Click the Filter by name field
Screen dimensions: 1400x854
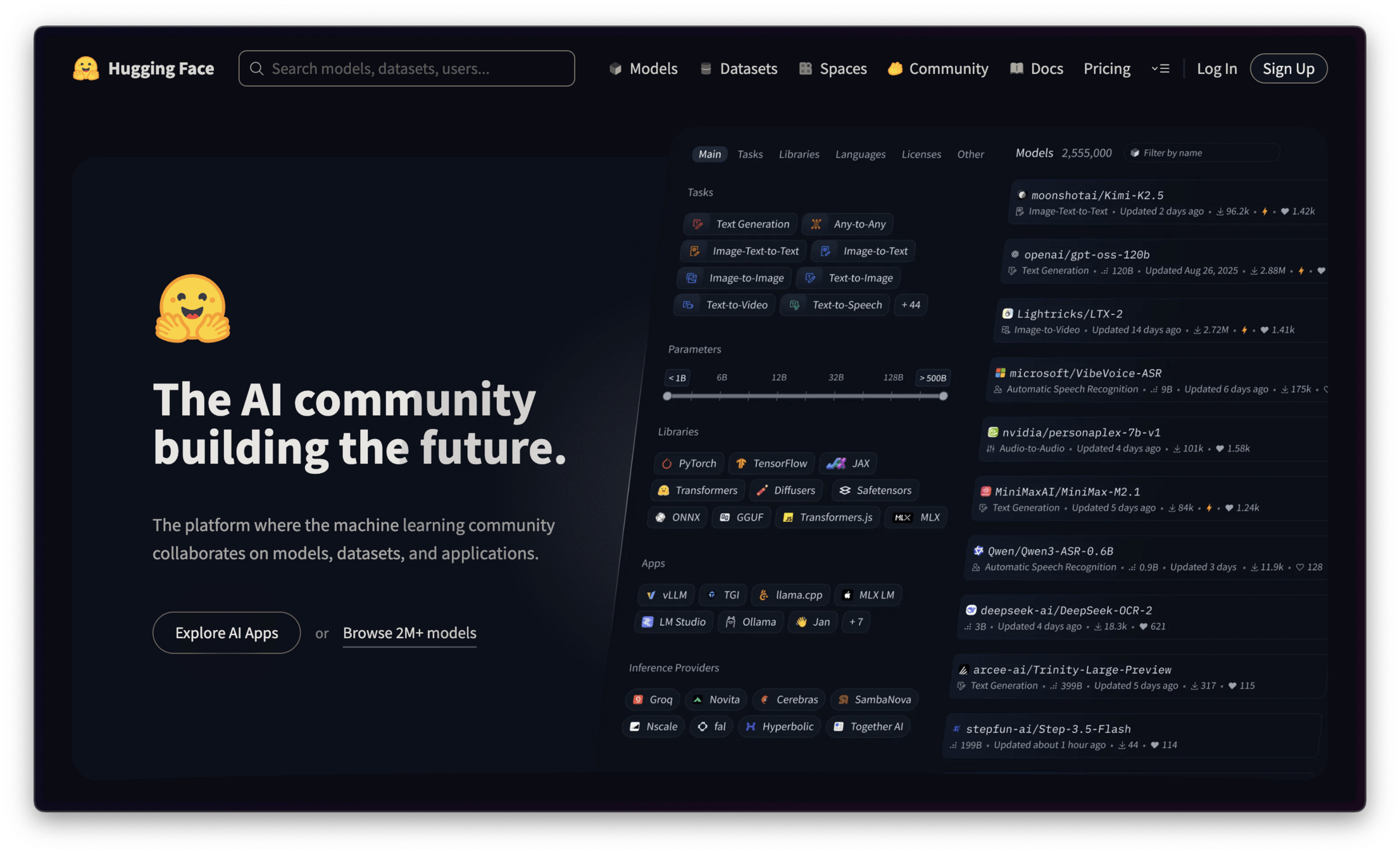(x=1203, y=153)
